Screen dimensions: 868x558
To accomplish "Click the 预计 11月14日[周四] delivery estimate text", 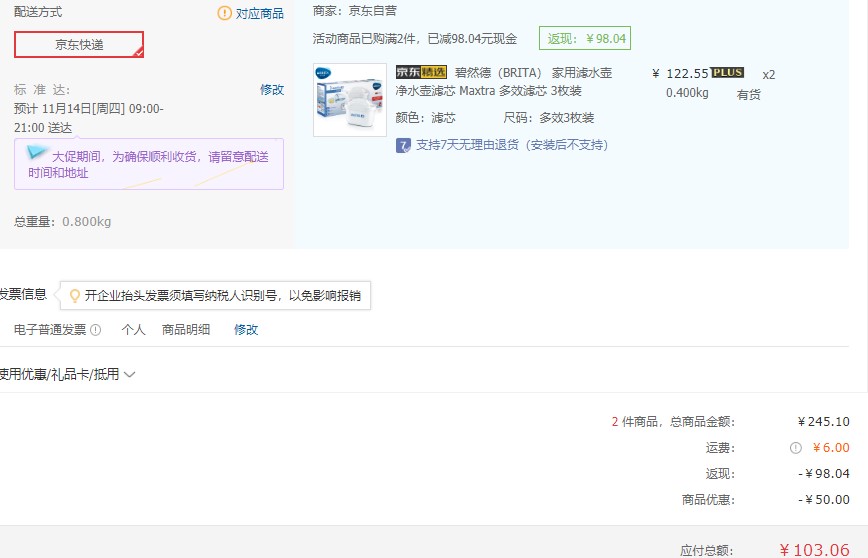I will (x=89, y=118).
